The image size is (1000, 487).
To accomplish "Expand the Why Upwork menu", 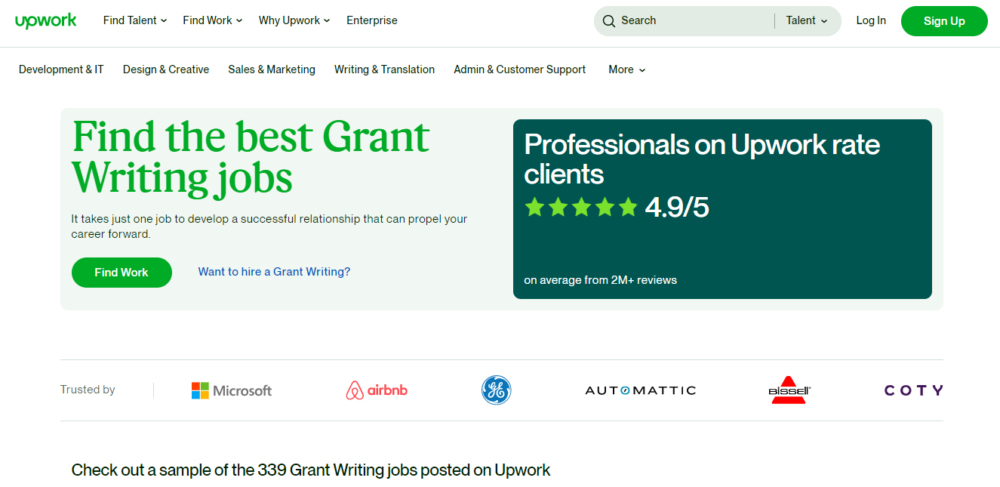I will click(294, 20).
